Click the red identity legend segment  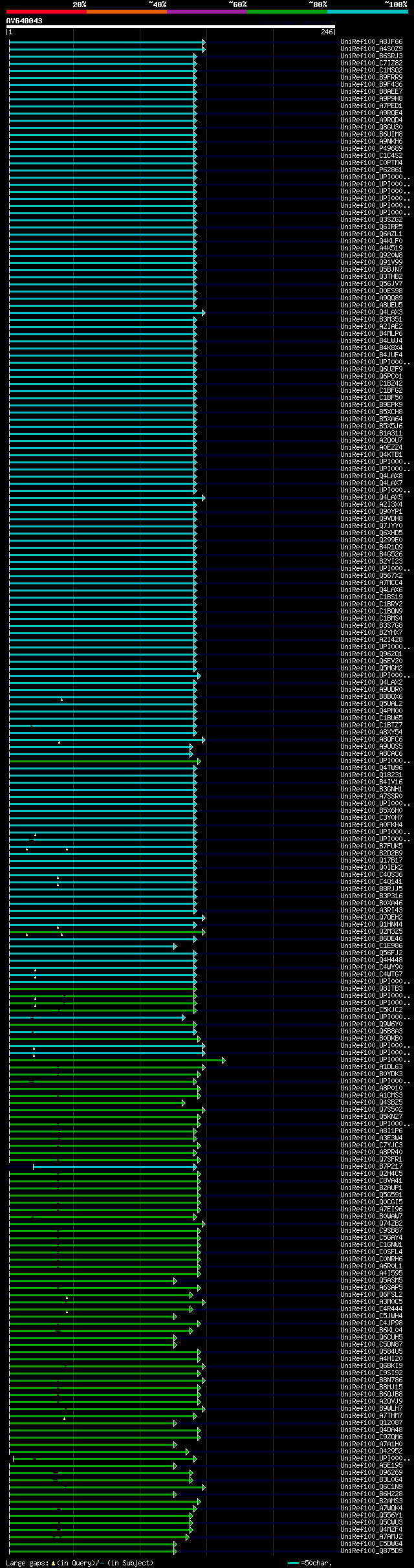tap(46, 12)
